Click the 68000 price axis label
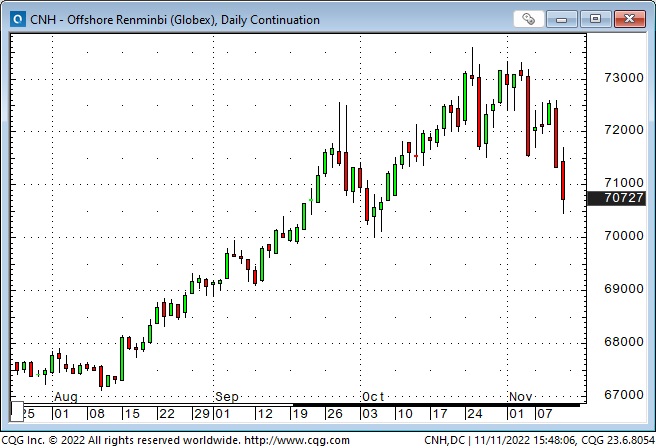The width and height of the screenshot is (656, 448). [624, 341]
